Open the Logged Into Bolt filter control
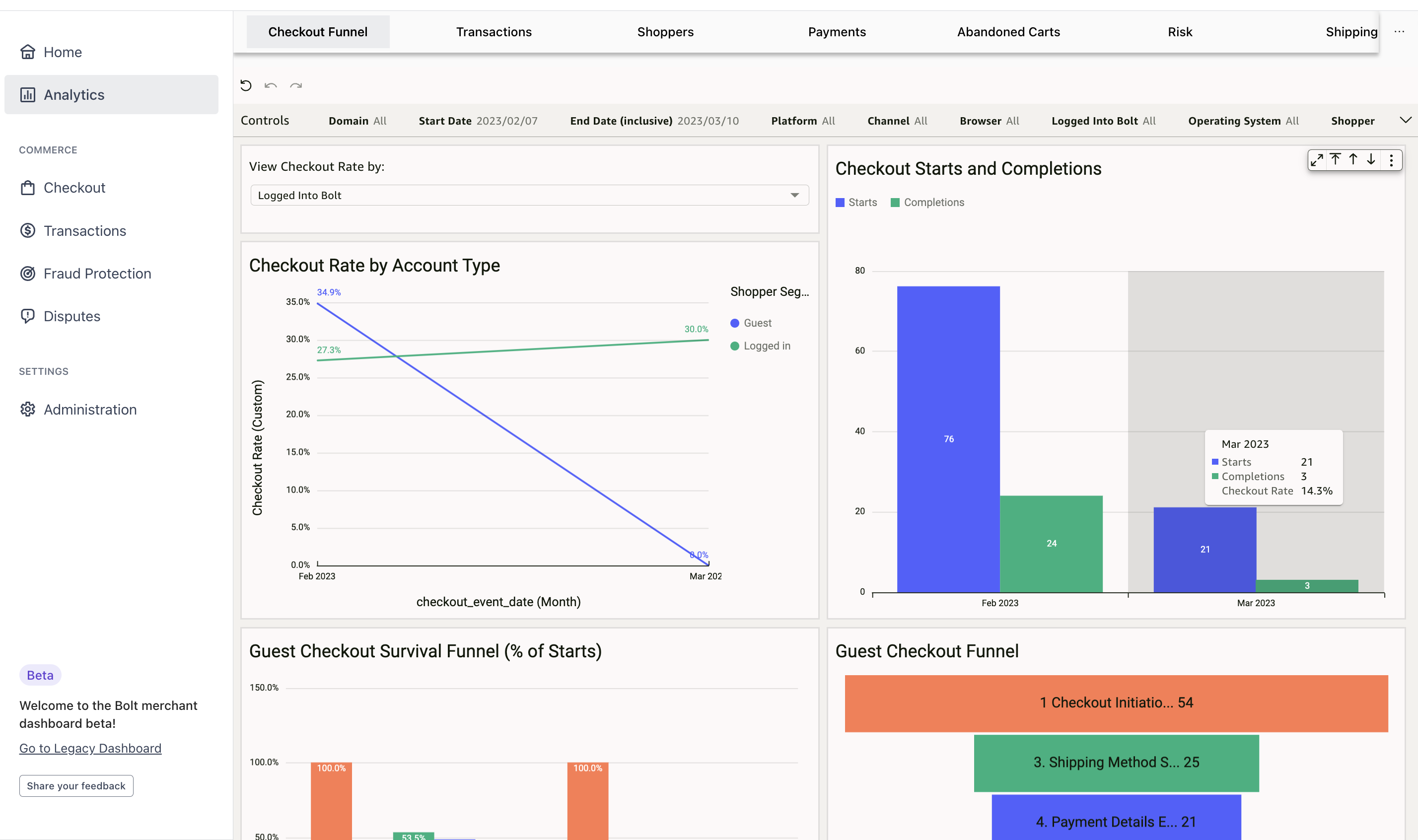1418x840 pixels. 1104,121
